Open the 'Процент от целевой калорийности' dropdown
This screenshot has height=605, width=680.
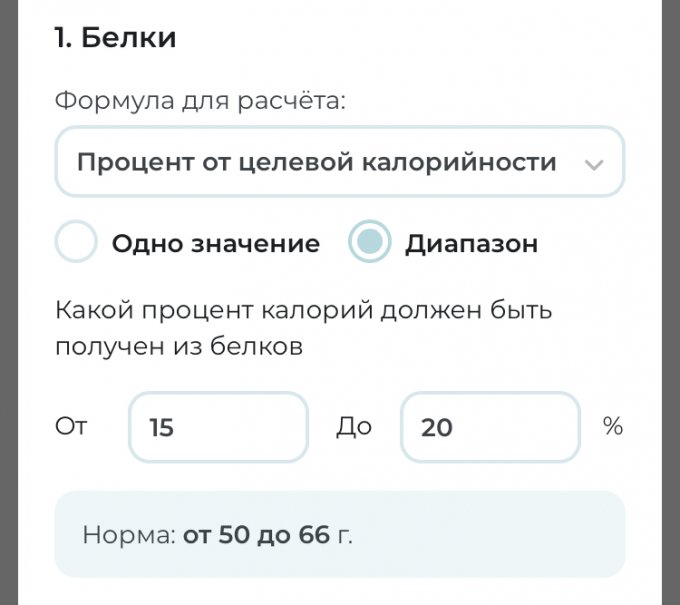(340, 162)
